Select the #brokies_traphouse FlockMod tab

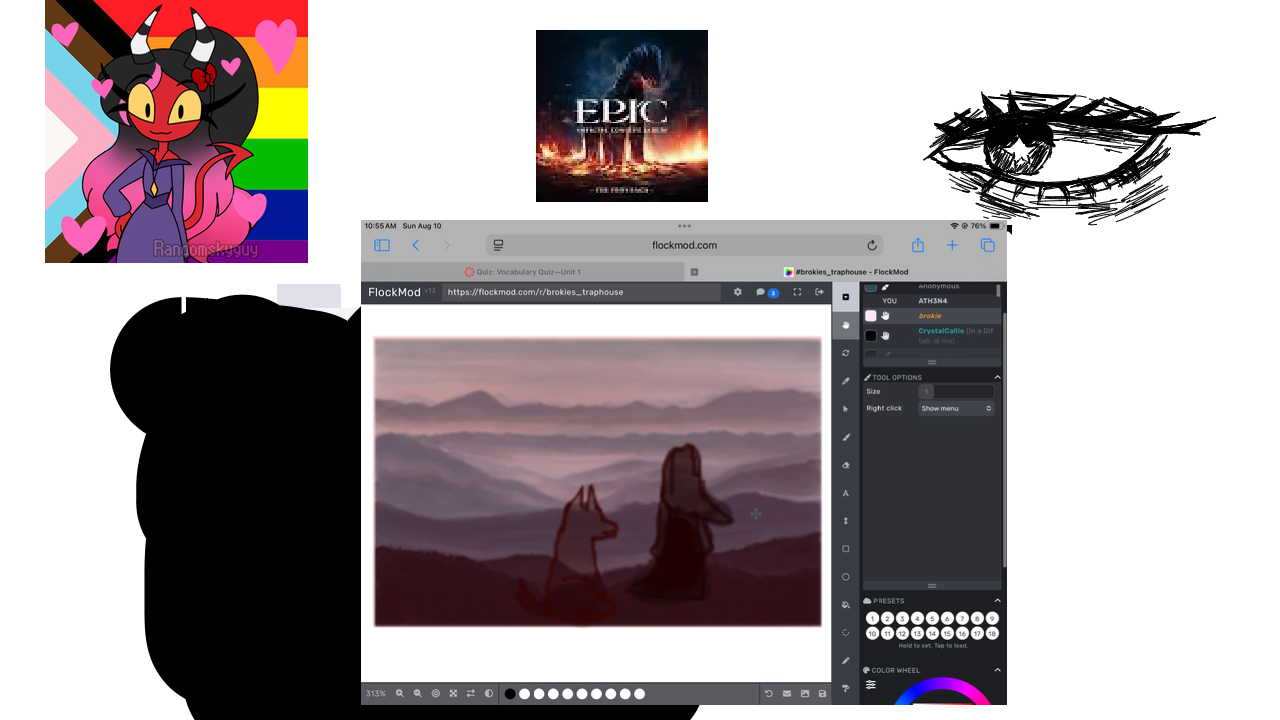[846, 272]
